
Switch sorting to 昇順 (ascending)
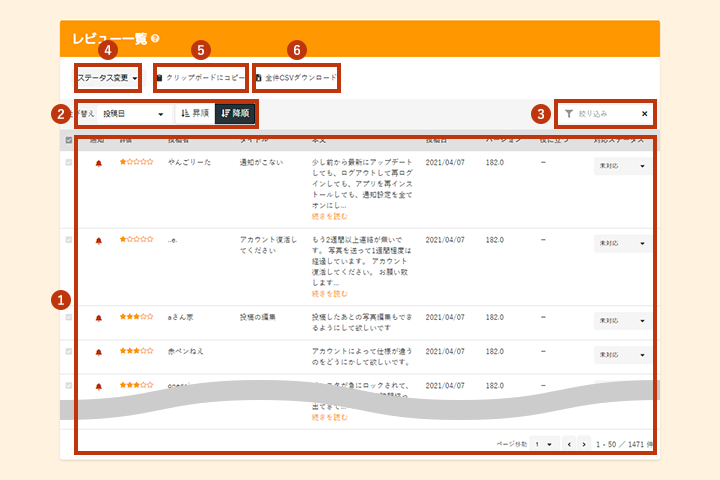pos(195,114)
